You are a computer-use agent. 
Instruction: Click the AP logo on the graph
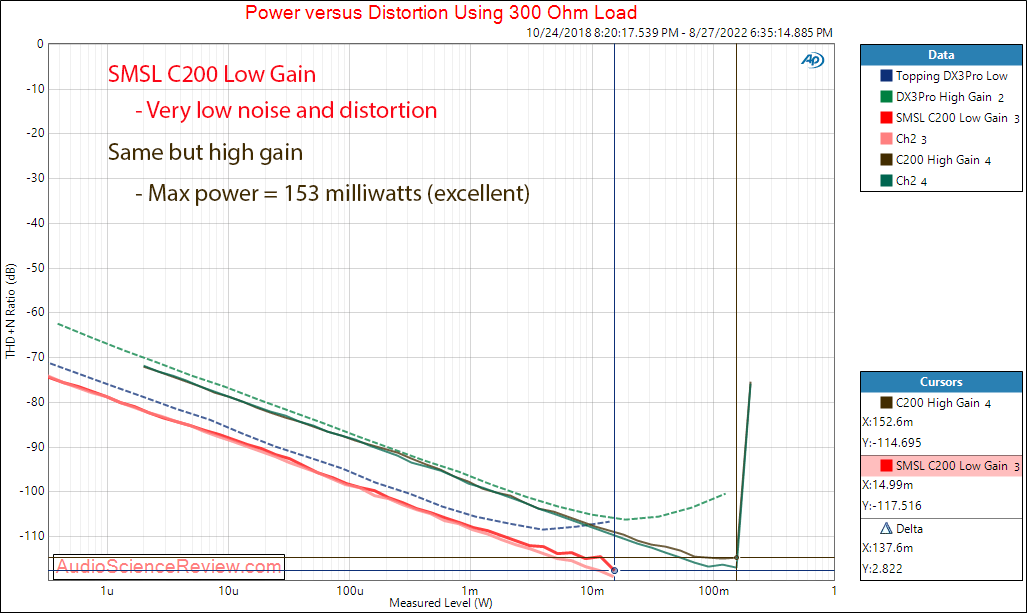(812, 60)
